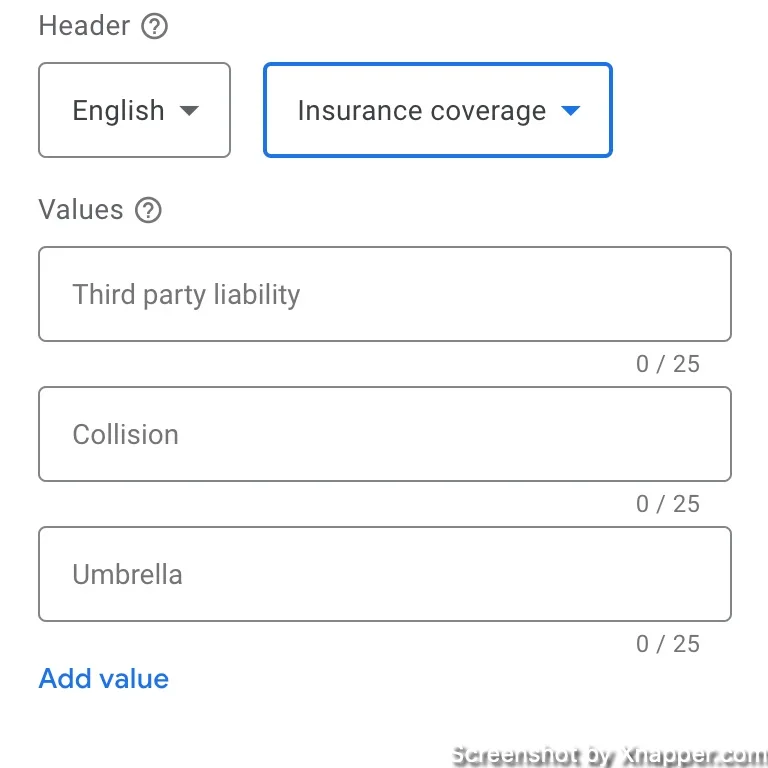Click the character counter under Third party liability
This screenshot has width=768, height=768.
[x=668, y=364]
